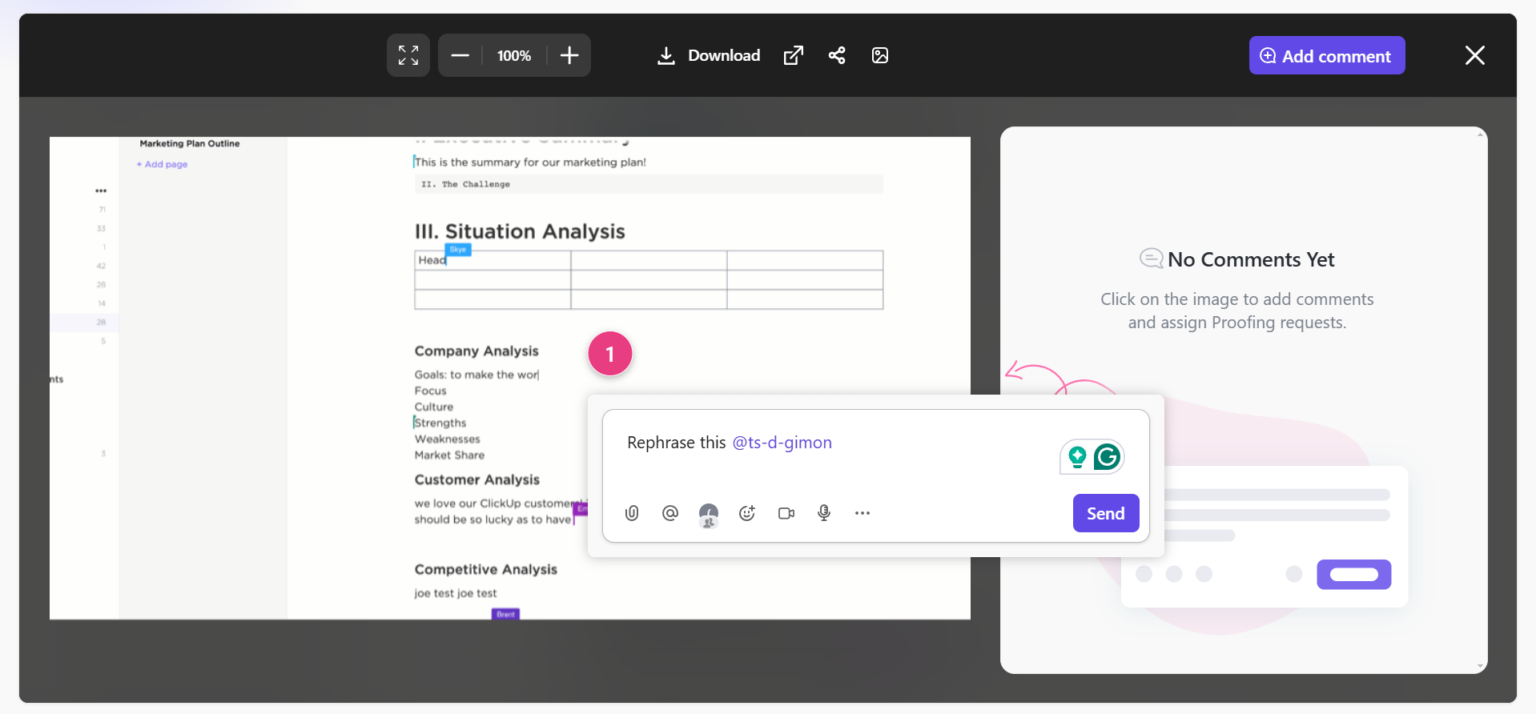Add an emoji to the comment
1536x714 pixels.
(x=747, y=513)
